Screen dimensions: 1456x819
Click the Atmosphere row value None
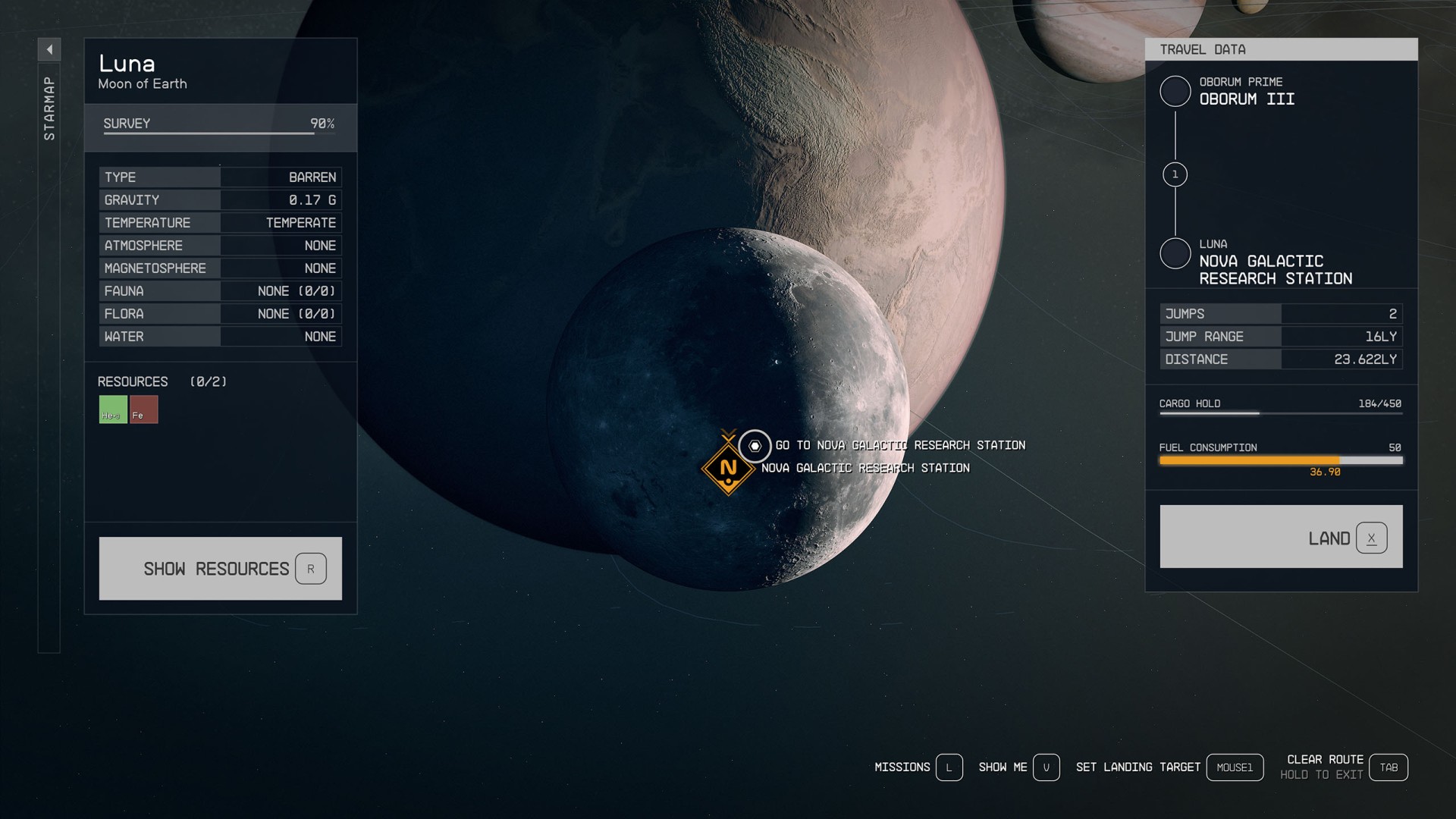(x=320, y=246)
